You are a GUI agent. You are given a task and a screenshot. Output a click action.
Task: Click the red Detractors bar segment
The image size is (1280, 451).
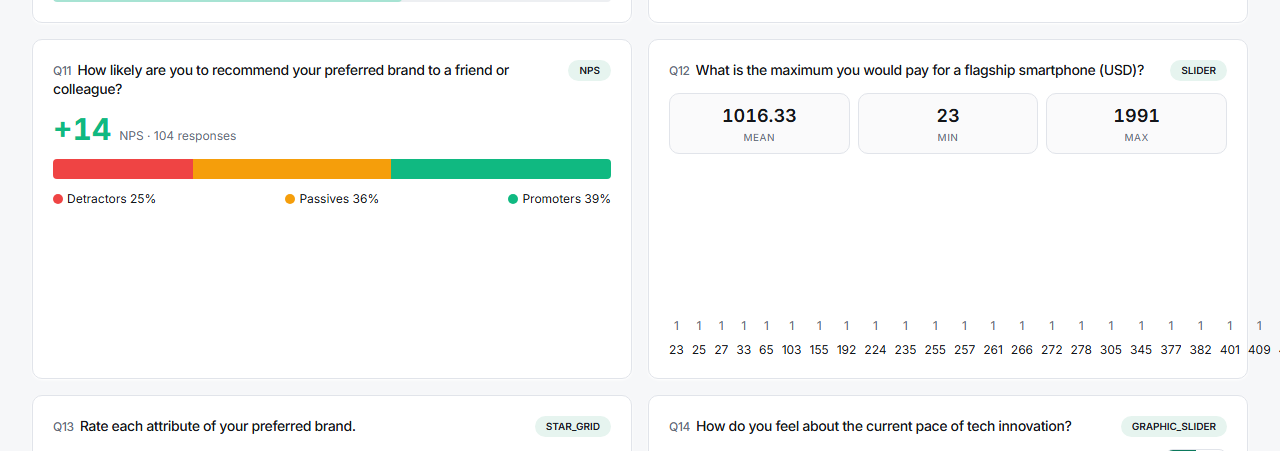[123, 169]
